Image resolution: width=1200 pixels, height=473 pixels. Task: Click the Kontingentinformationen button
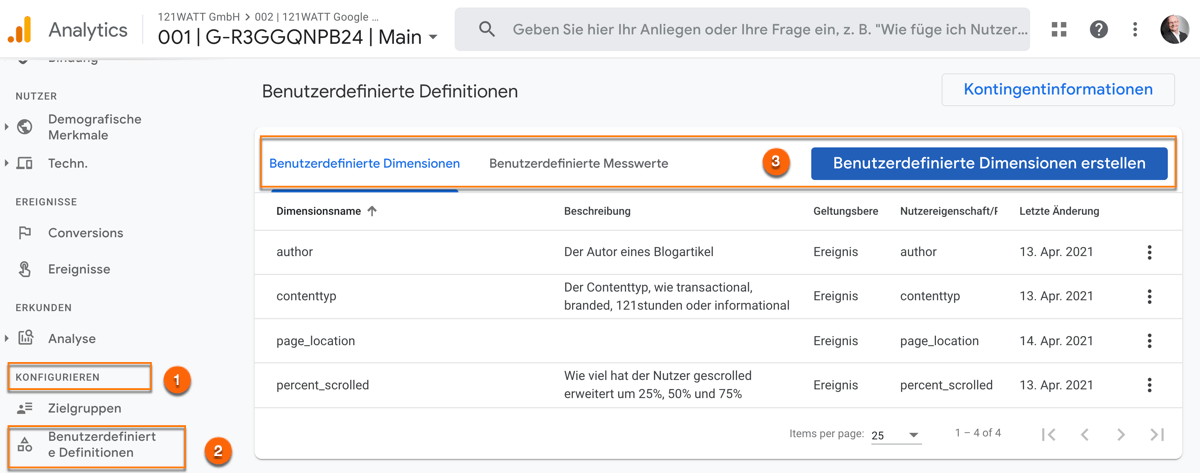pos(1058,90)
